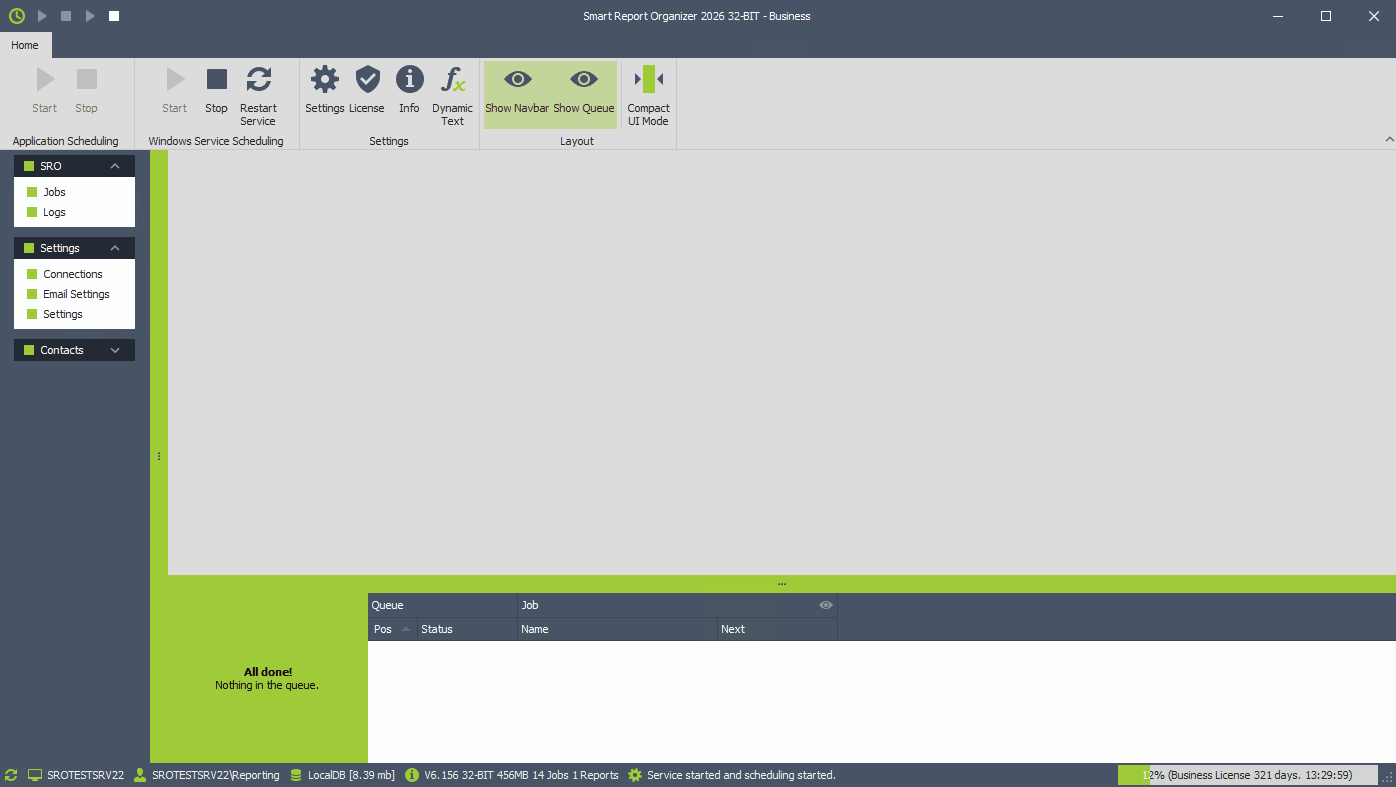The width and height of the screenshot is (1396, 787).
Task: Click the version info icon in the status bar
Action: point(412,775)
